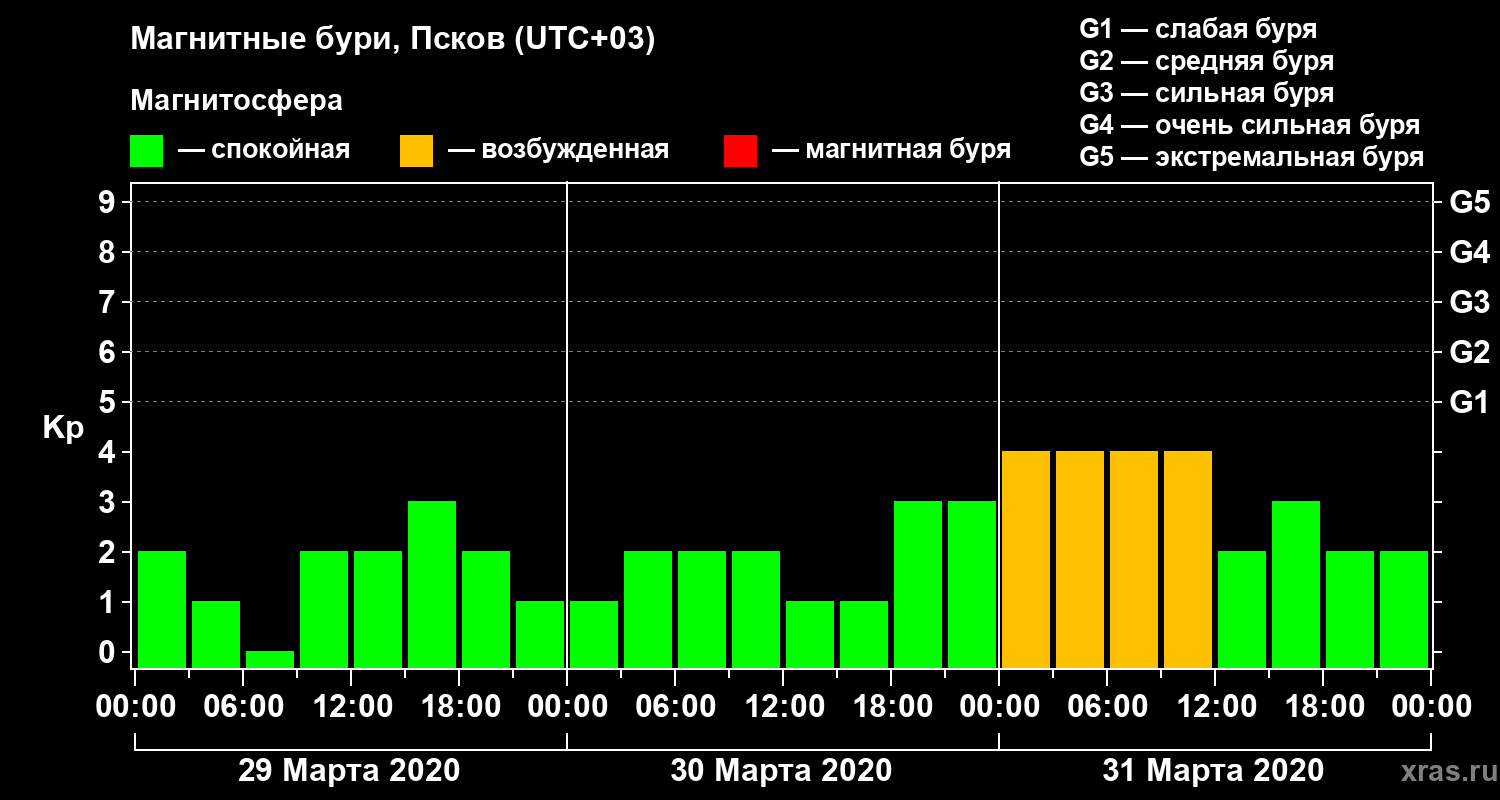Click the G3 tick label on right axis
The height and width of the screenshot is (800, 1500).
1469,302
